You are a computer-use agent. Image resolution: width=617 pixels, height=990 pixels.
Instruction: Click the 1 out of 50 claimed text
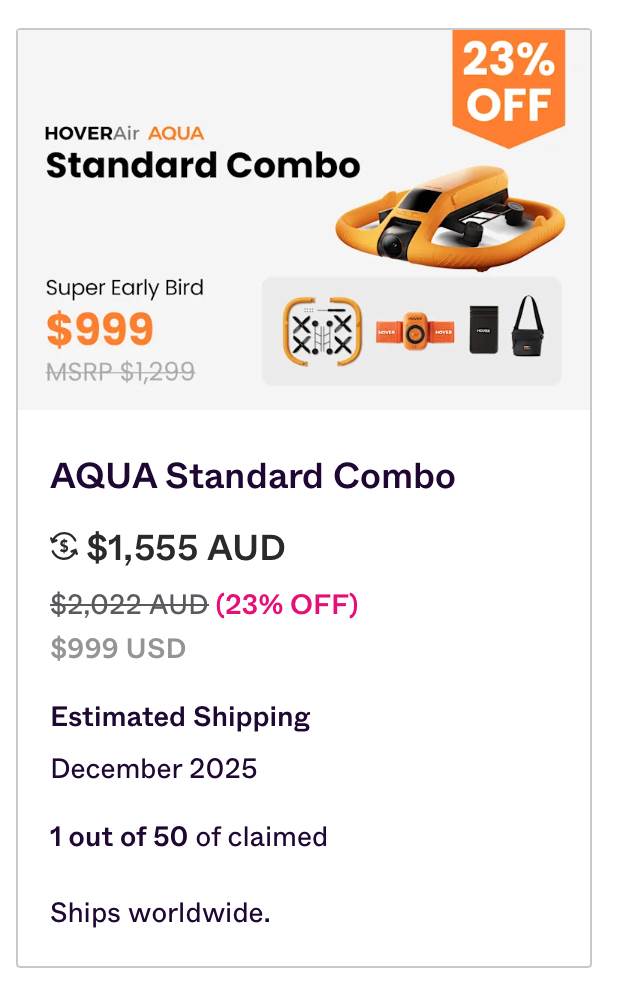tap(189, 836)
